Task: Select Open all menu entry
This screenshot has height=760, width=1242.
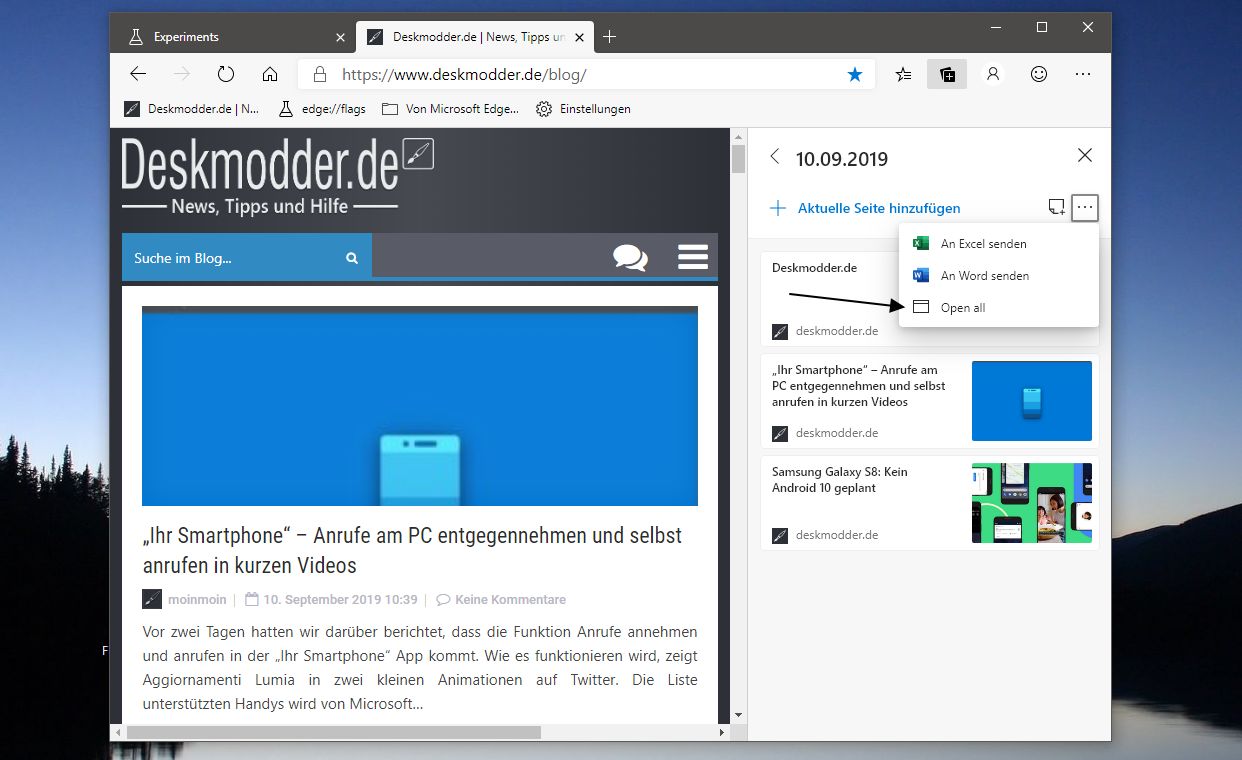Action: tap(999, 307)
